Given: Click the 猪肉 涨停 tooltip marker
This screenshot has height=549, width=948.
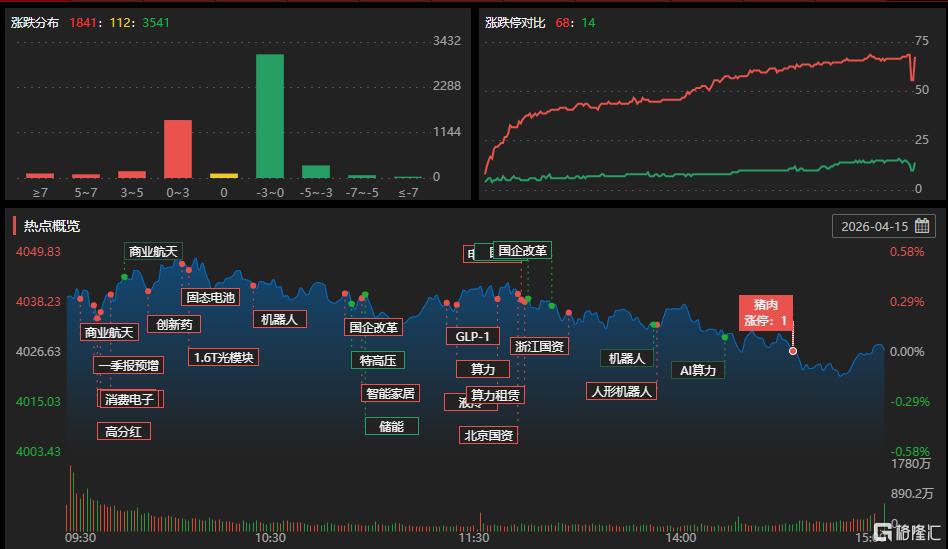Looking at the screenshot, I should tap(765, 313).
